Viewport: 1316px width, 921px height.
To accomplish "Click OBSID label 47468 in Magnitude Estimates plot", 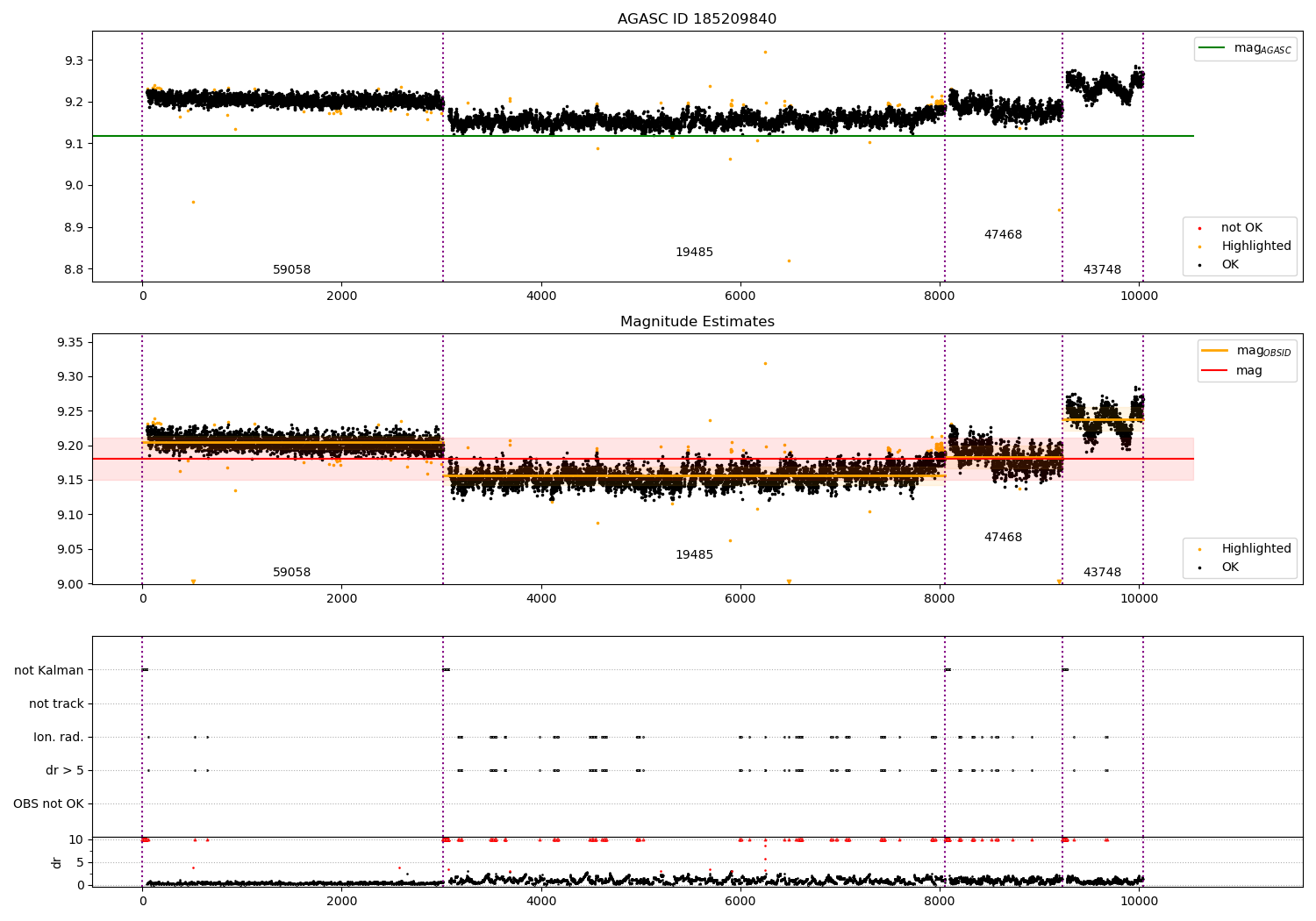I will point(1003,538).
